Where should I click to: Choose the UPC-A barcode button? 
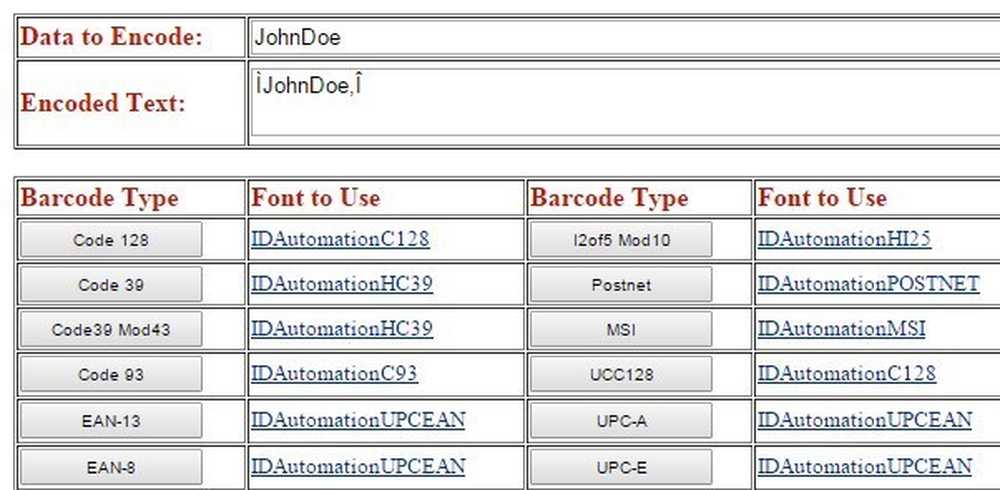(x=621, y=421)
